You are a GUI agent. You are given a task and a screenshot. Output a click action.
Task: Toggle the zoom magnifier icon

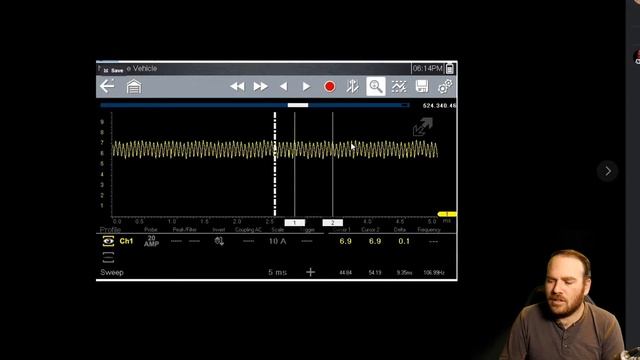coord(376,87)
